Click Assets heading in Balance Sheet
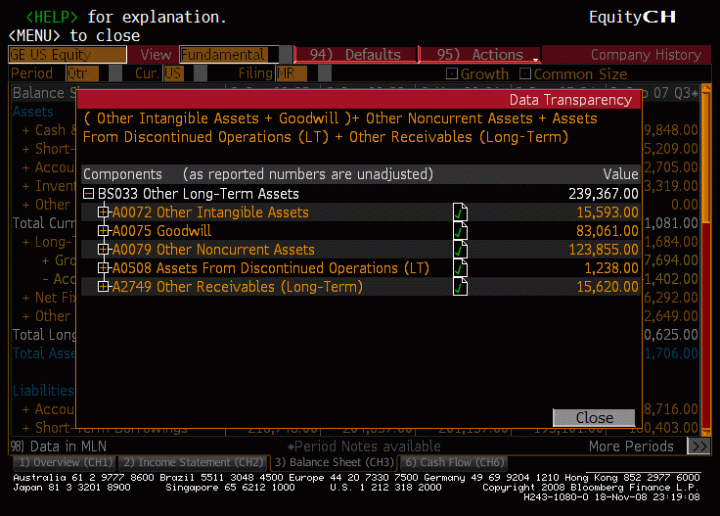Image resolution: width=720 pixels, height=516 pixels. pos(33,112)
